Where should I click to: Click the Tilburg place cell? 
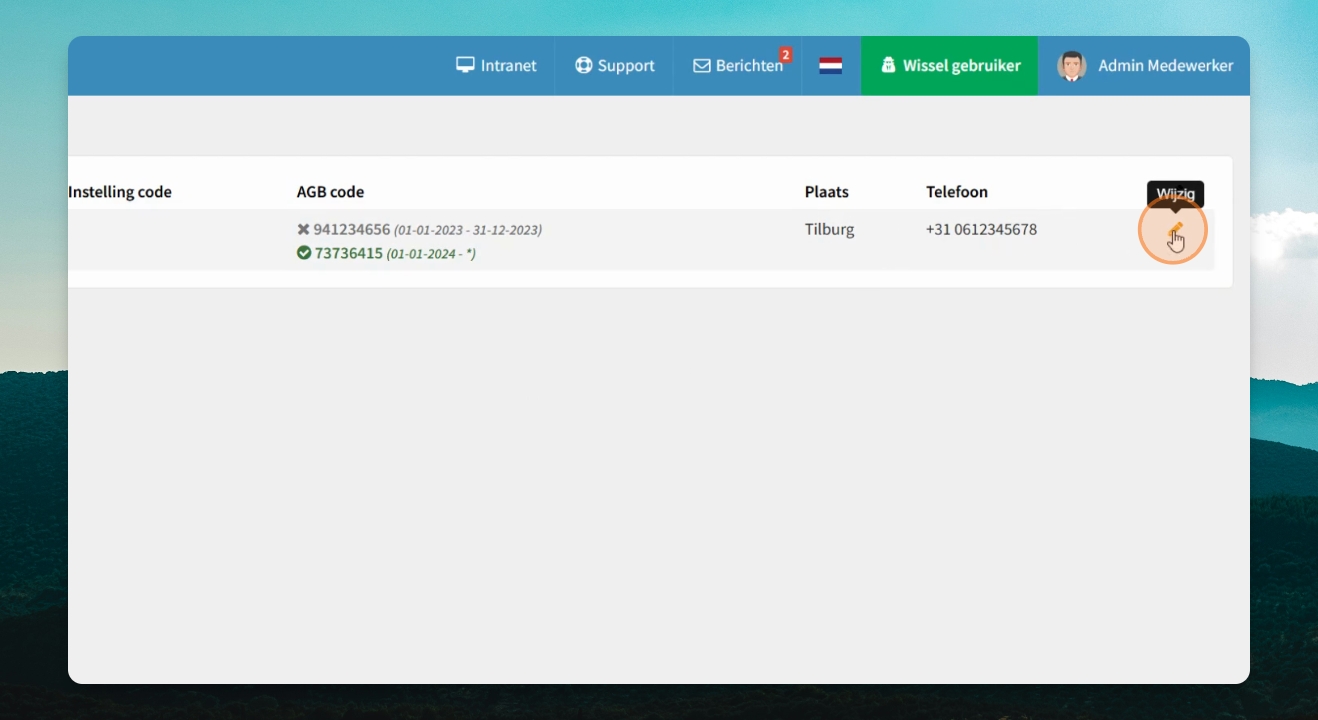coord(830,229)
